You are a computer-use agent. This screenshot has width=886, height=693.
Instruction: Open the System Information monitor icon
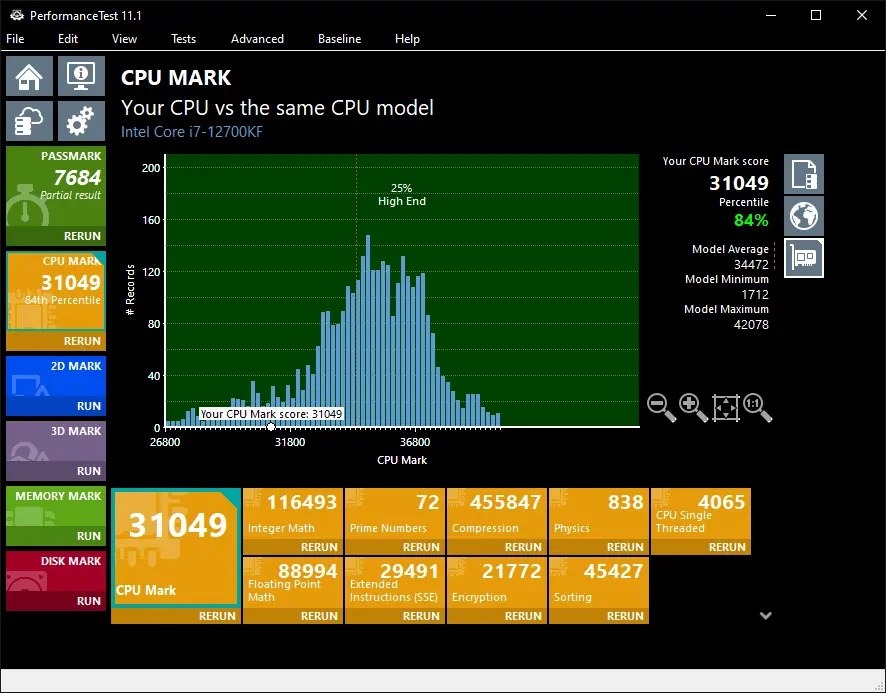[81, 76]
